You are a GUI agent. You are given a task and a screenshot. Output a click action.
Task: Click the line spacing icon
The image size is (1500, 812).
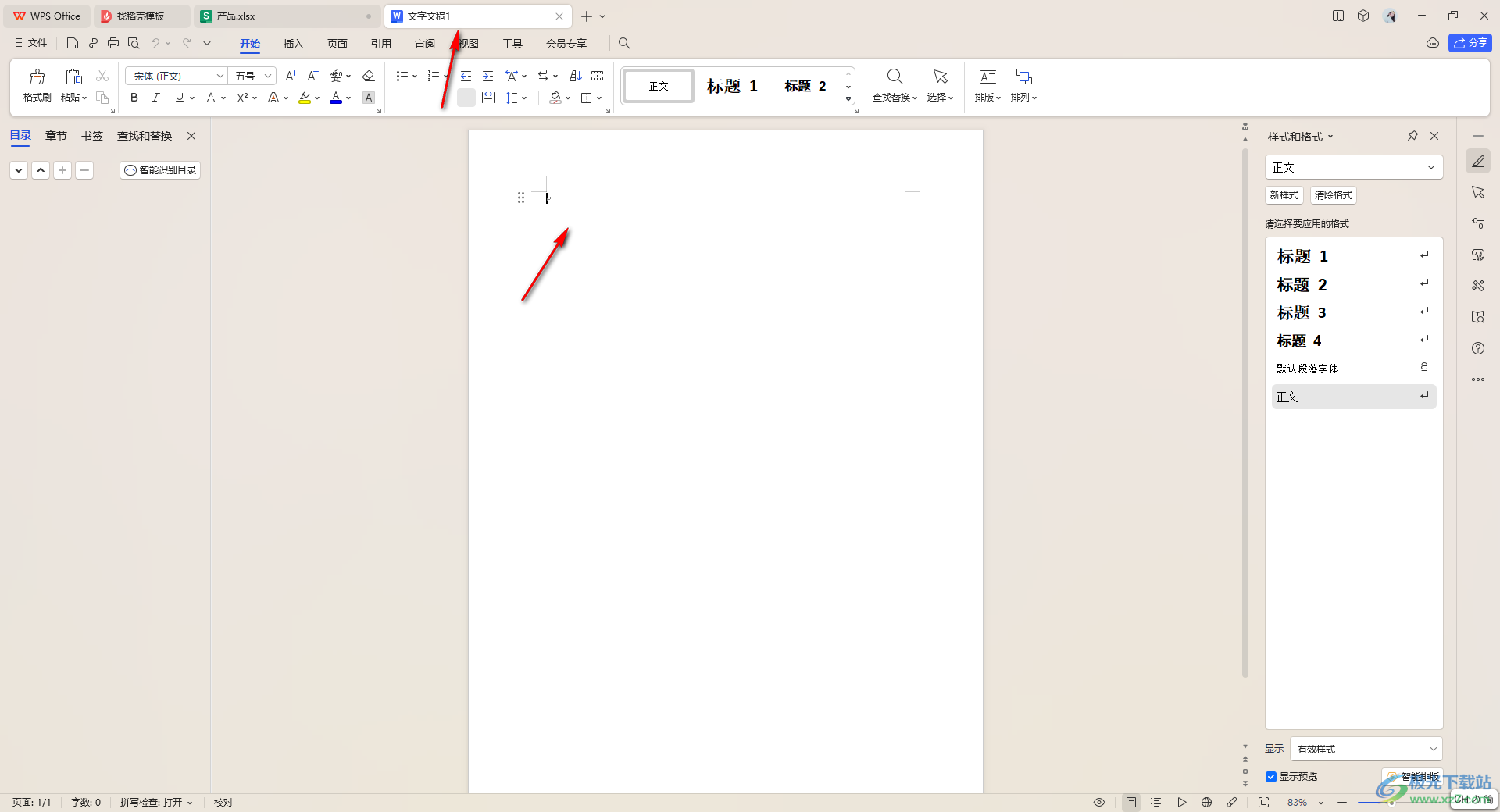(x=512, y=98)
